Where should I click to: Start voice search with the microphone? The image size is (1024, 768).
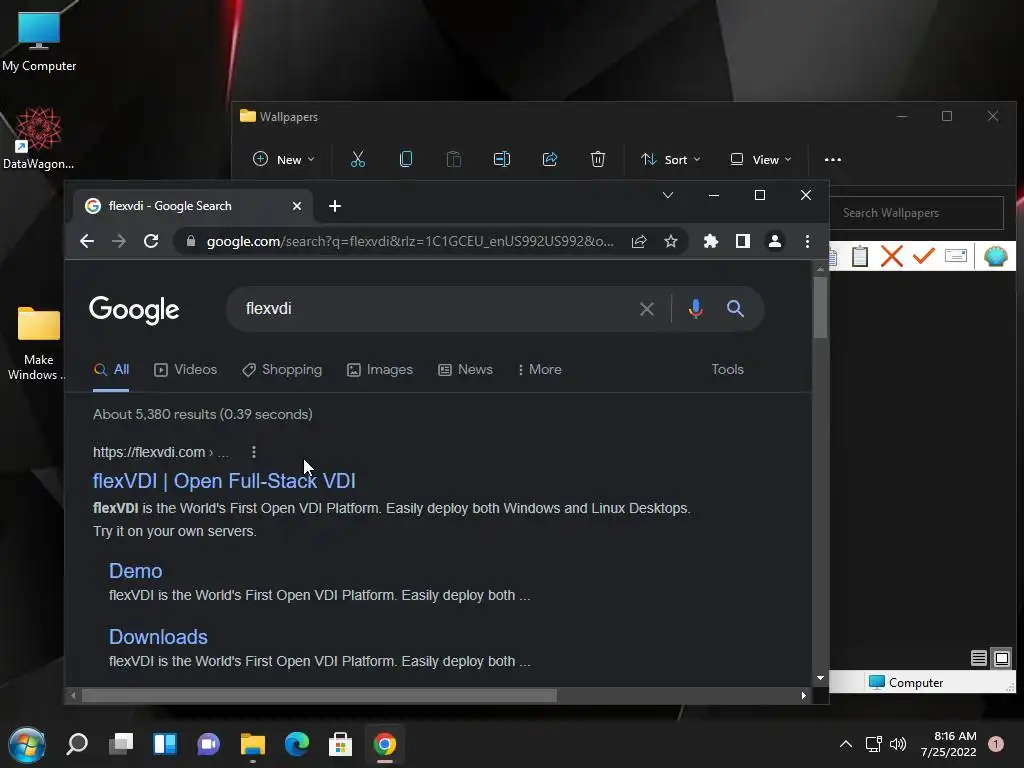click(x=696, y=309)
